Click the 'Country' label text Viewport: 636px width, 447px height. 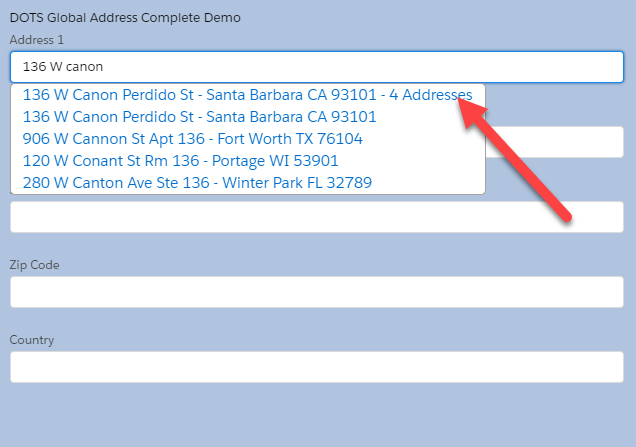coord(32,340)
